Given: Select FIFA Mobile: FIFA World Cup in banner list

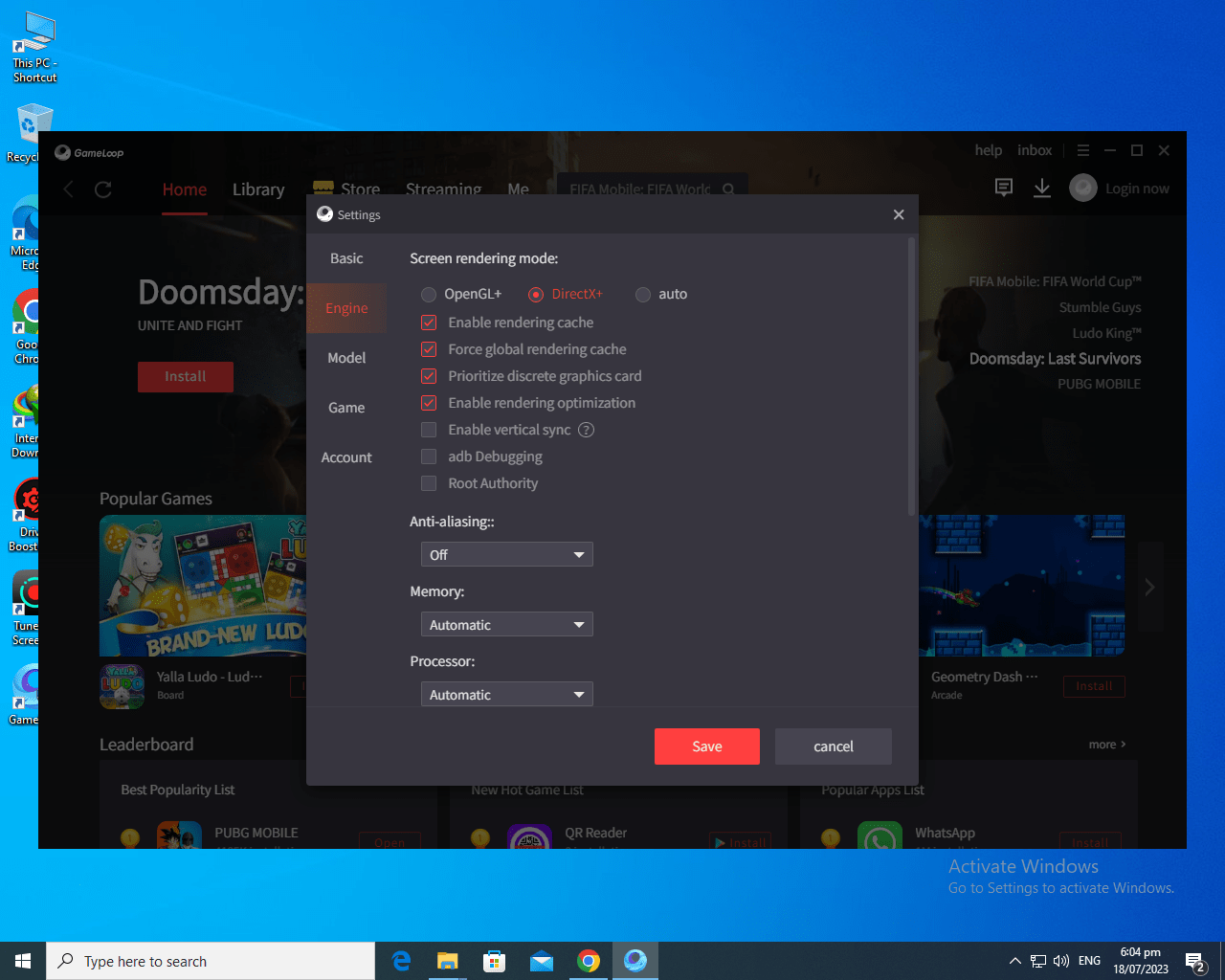Looking at the screenshot, I should [x=1055, y=281].
